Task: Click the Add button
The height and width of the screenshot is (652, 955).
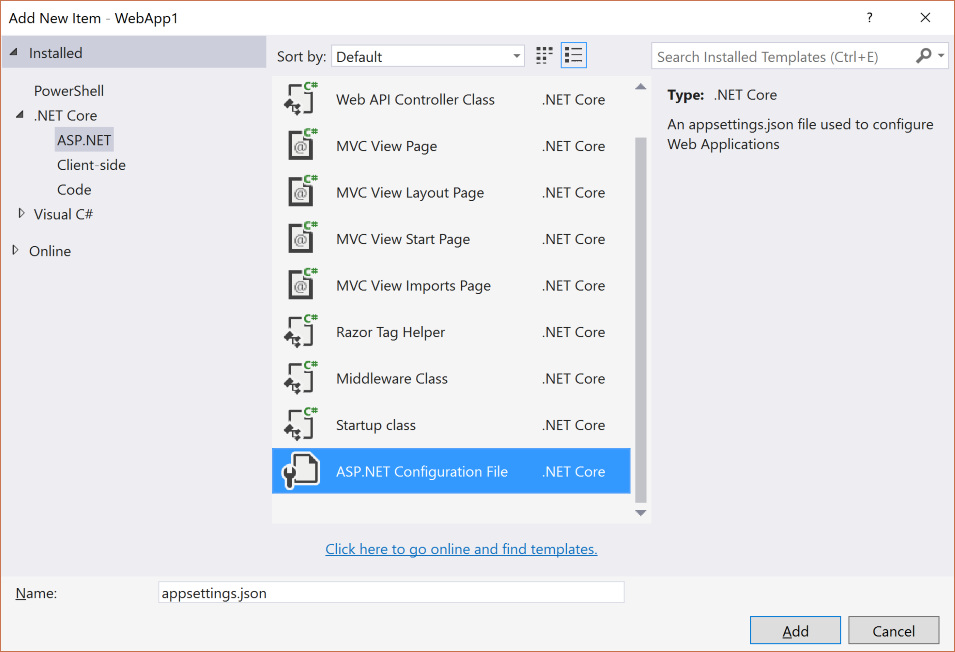Action: (795, 631)
